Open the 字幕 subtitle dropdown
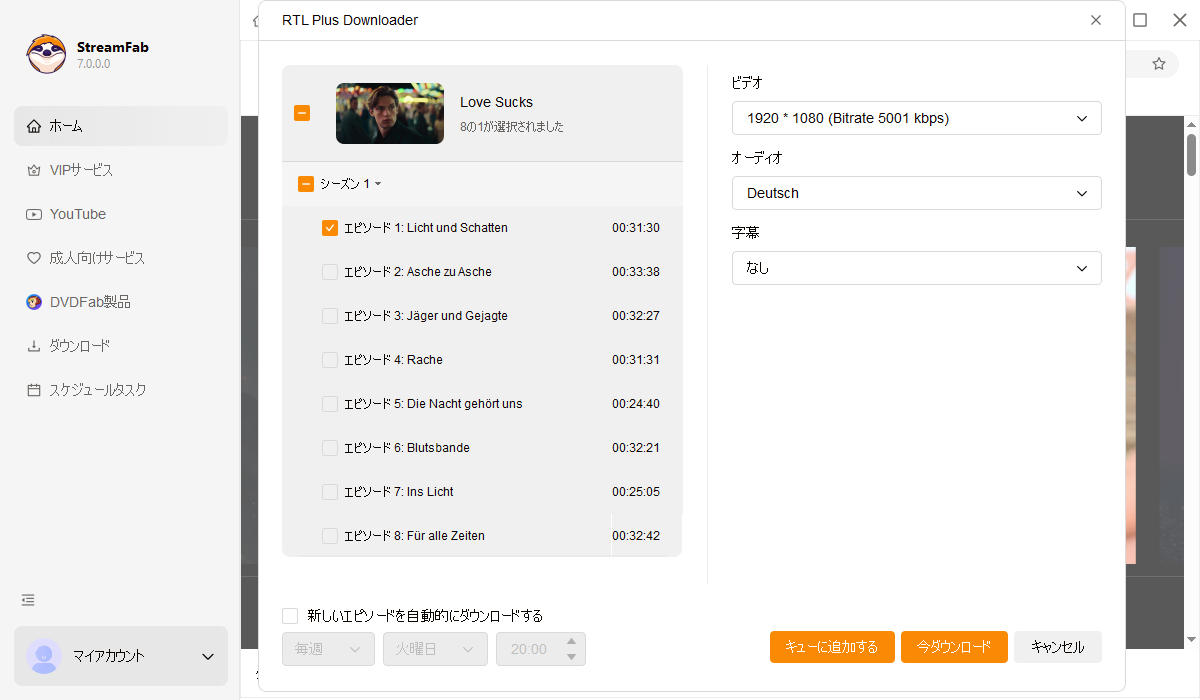 coord(916,268)
